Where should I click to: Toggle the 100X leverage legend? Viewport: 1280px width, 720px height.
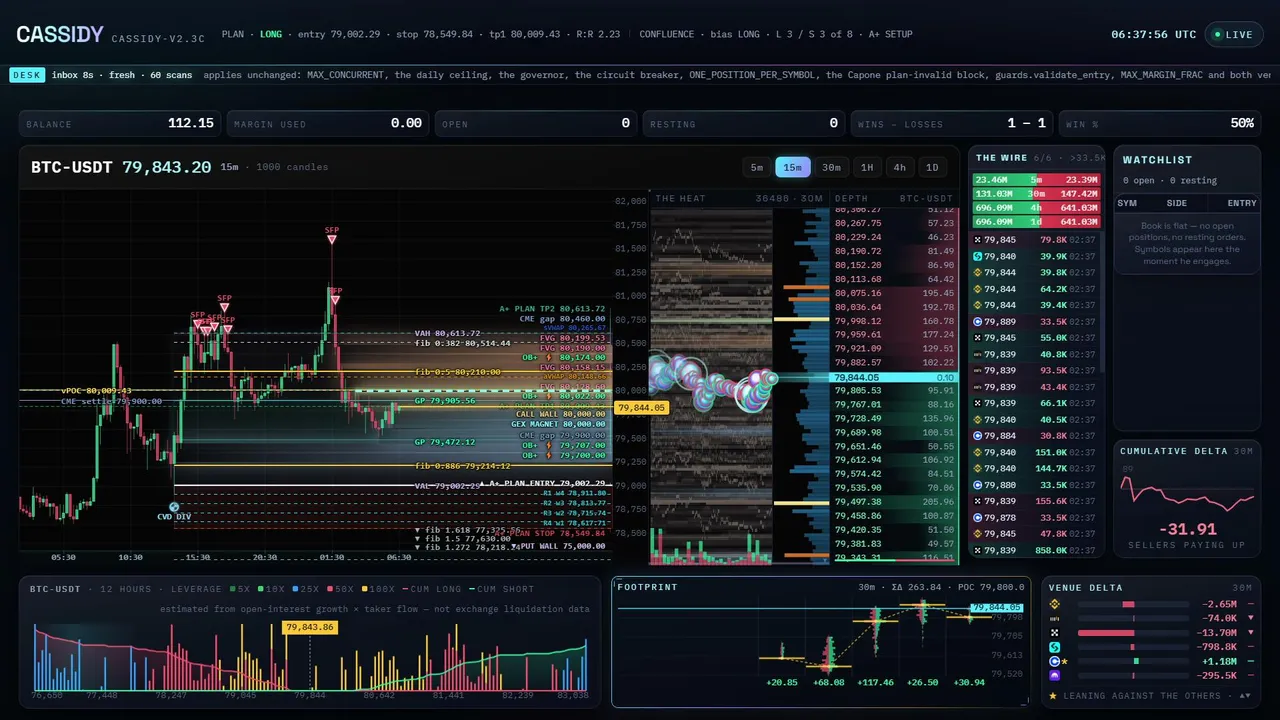pyautogui.click(x=378, y=589)
